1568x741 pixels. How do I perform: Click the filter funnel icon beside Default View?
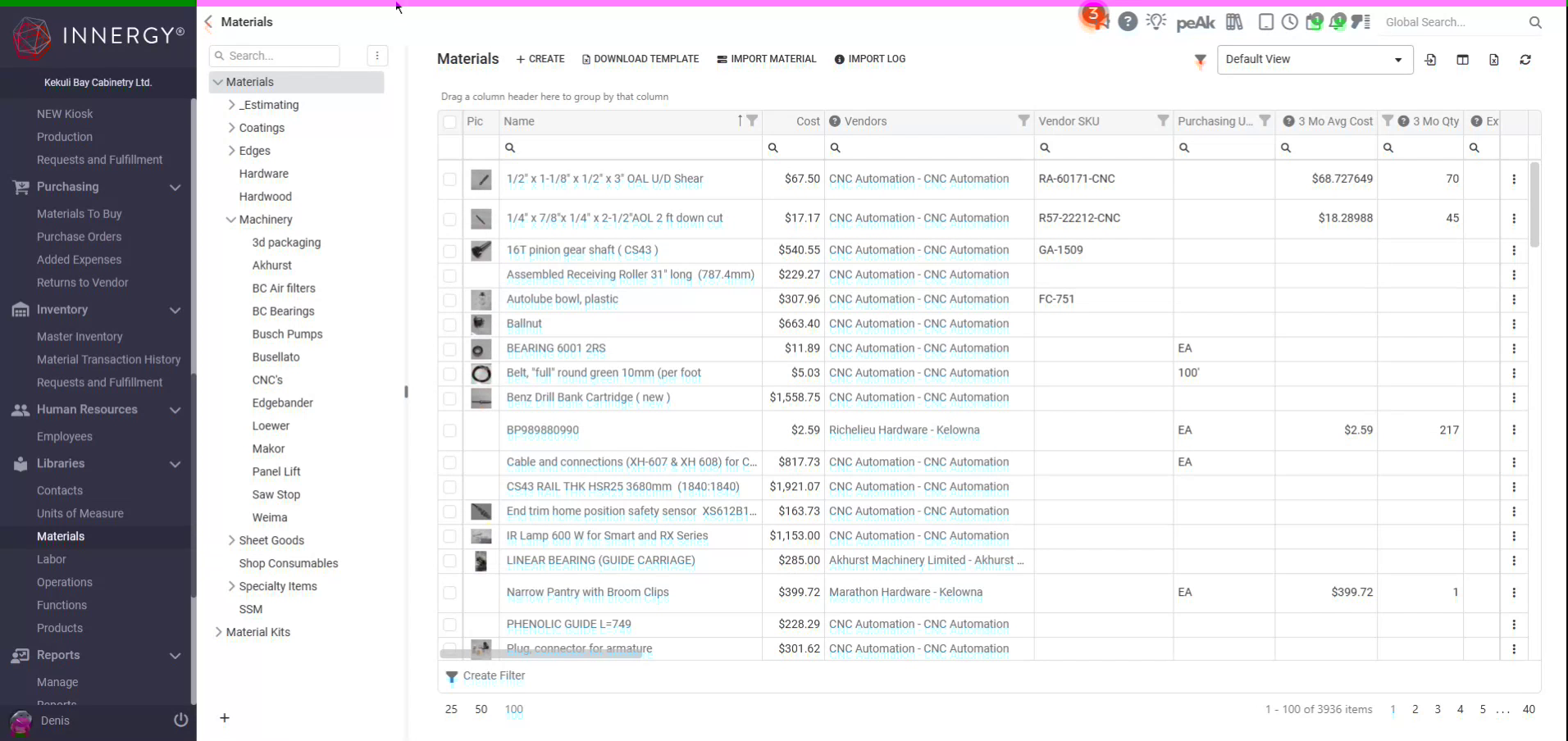point(1199,60)
